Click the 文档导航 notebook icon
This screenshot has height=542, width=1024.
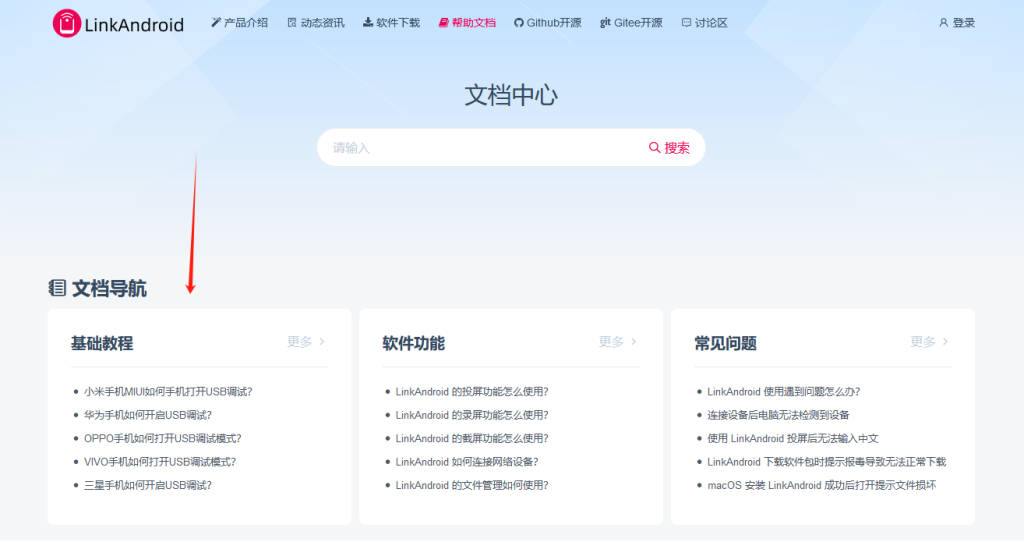pos(57,288)
